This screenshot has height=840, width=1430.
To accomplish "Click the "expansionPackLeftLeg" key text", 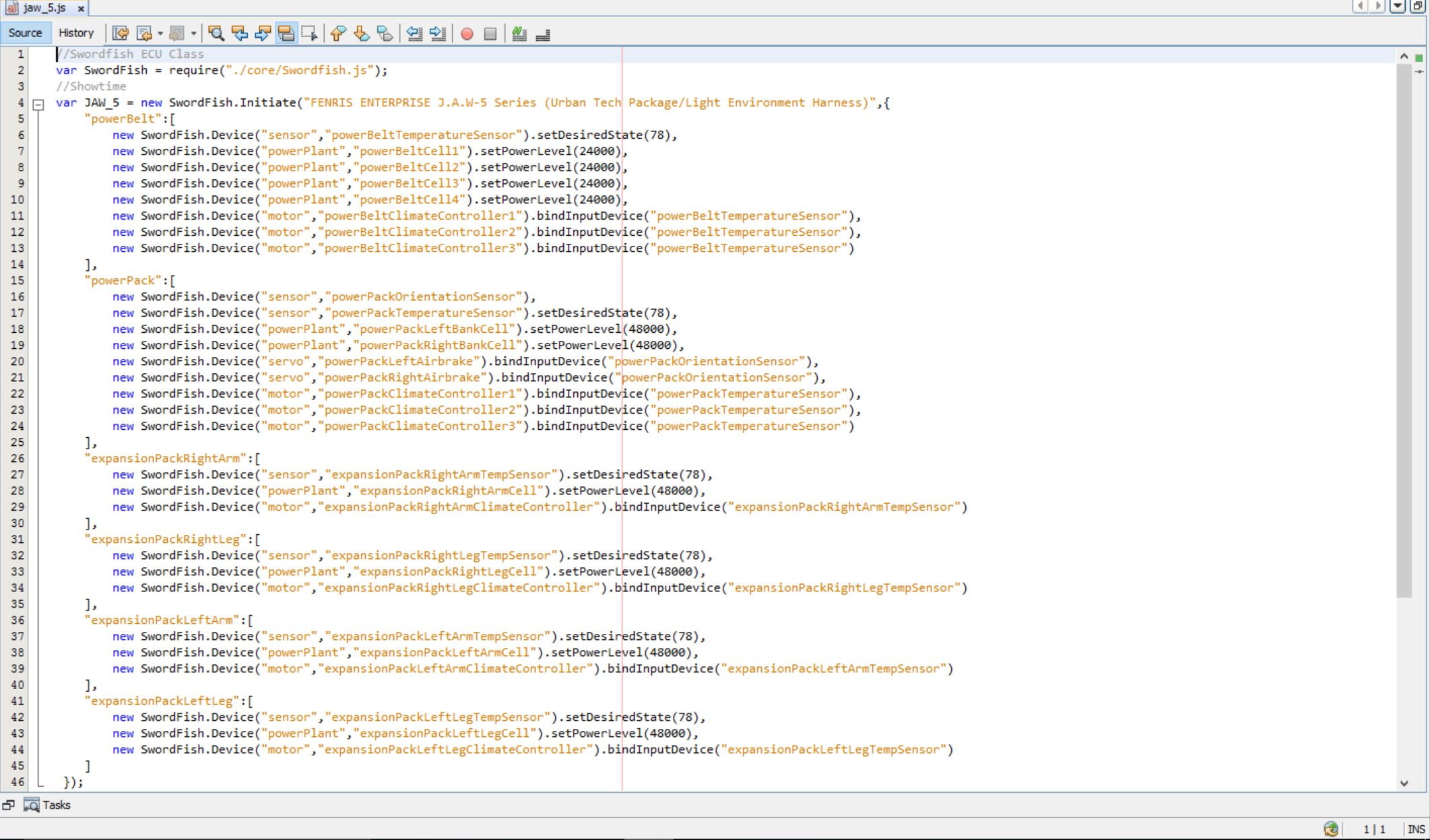I will (x=162, y=701).
